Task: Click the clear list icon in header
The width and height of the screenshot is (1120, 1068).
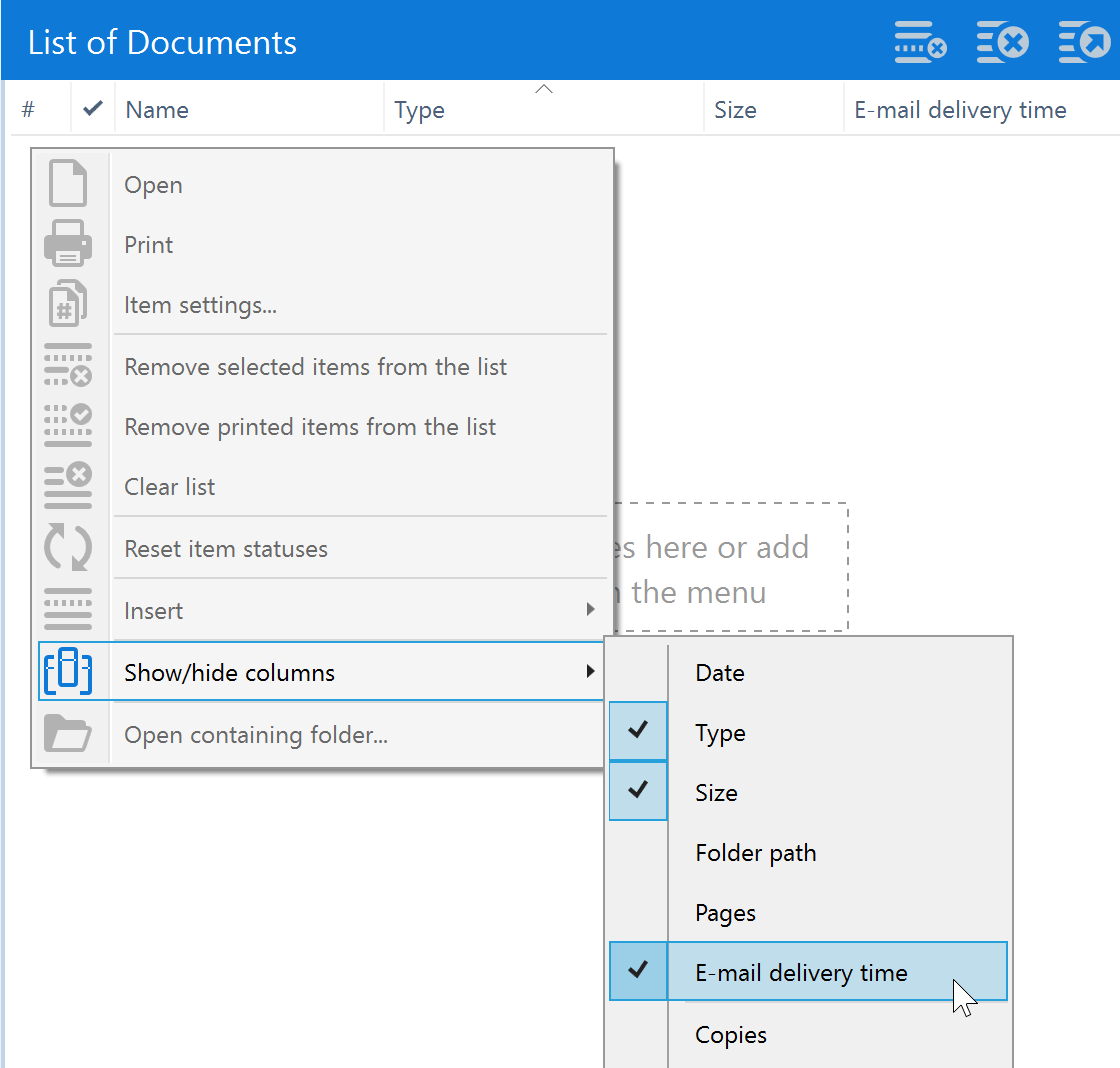Action: [1002, 43]
